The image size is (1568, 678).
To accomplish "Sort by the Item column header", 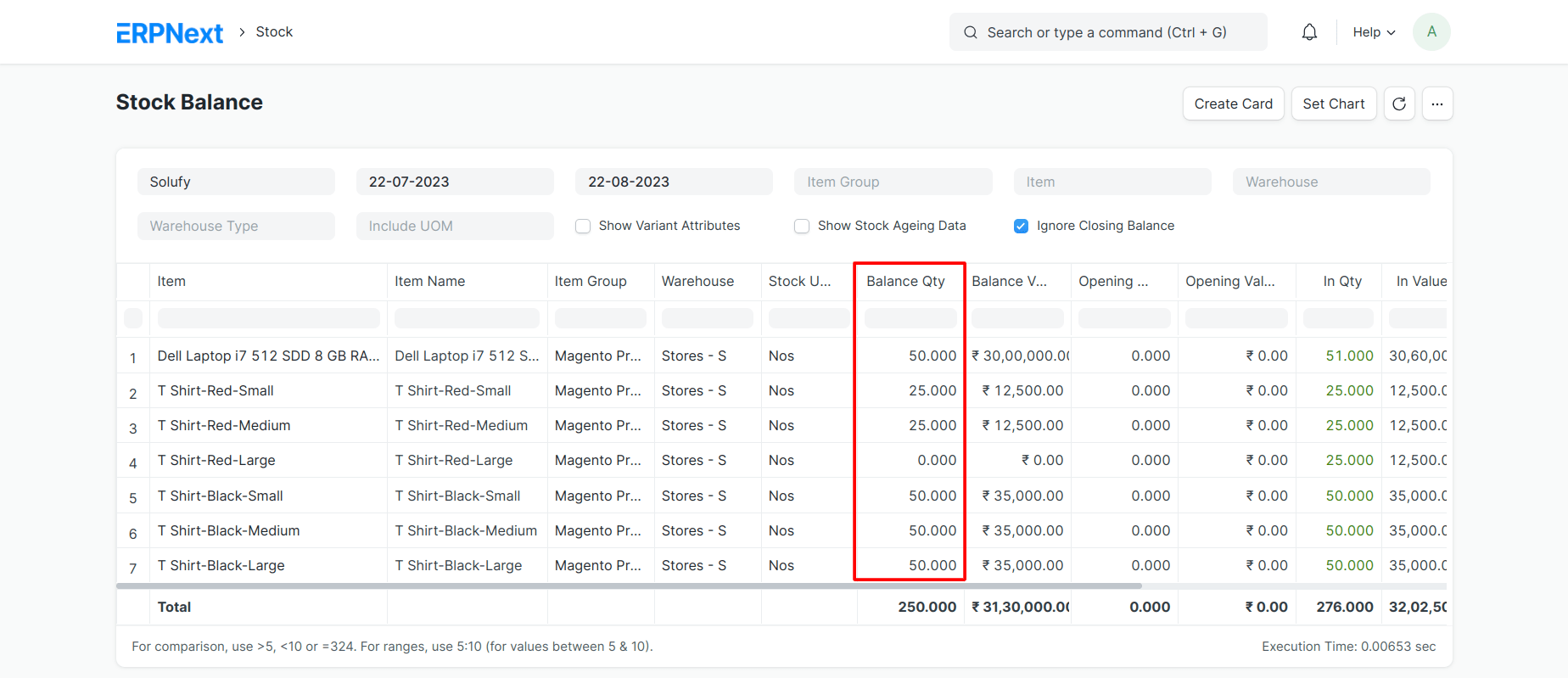I will [268, 282].
